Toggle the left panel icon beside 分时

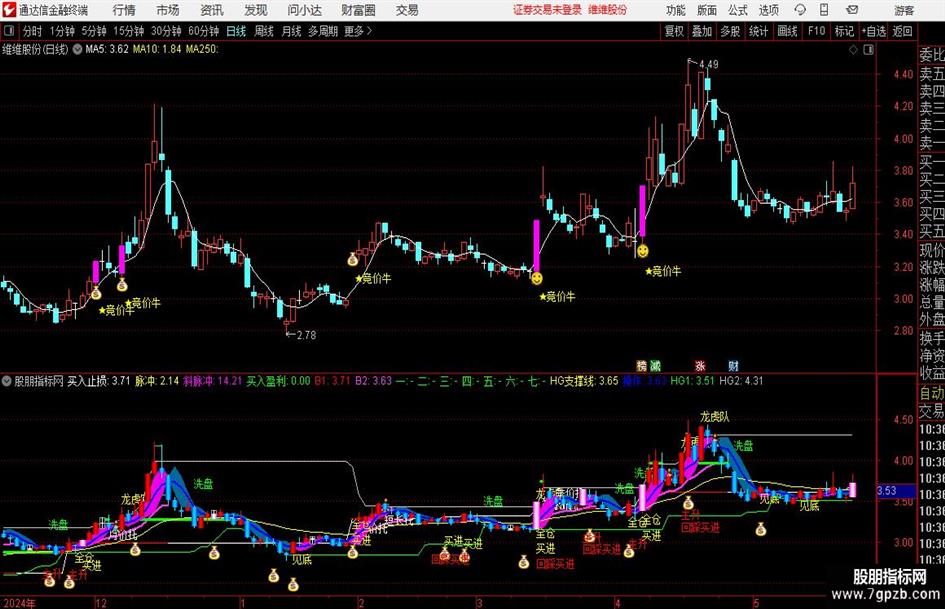coord(9,31)
